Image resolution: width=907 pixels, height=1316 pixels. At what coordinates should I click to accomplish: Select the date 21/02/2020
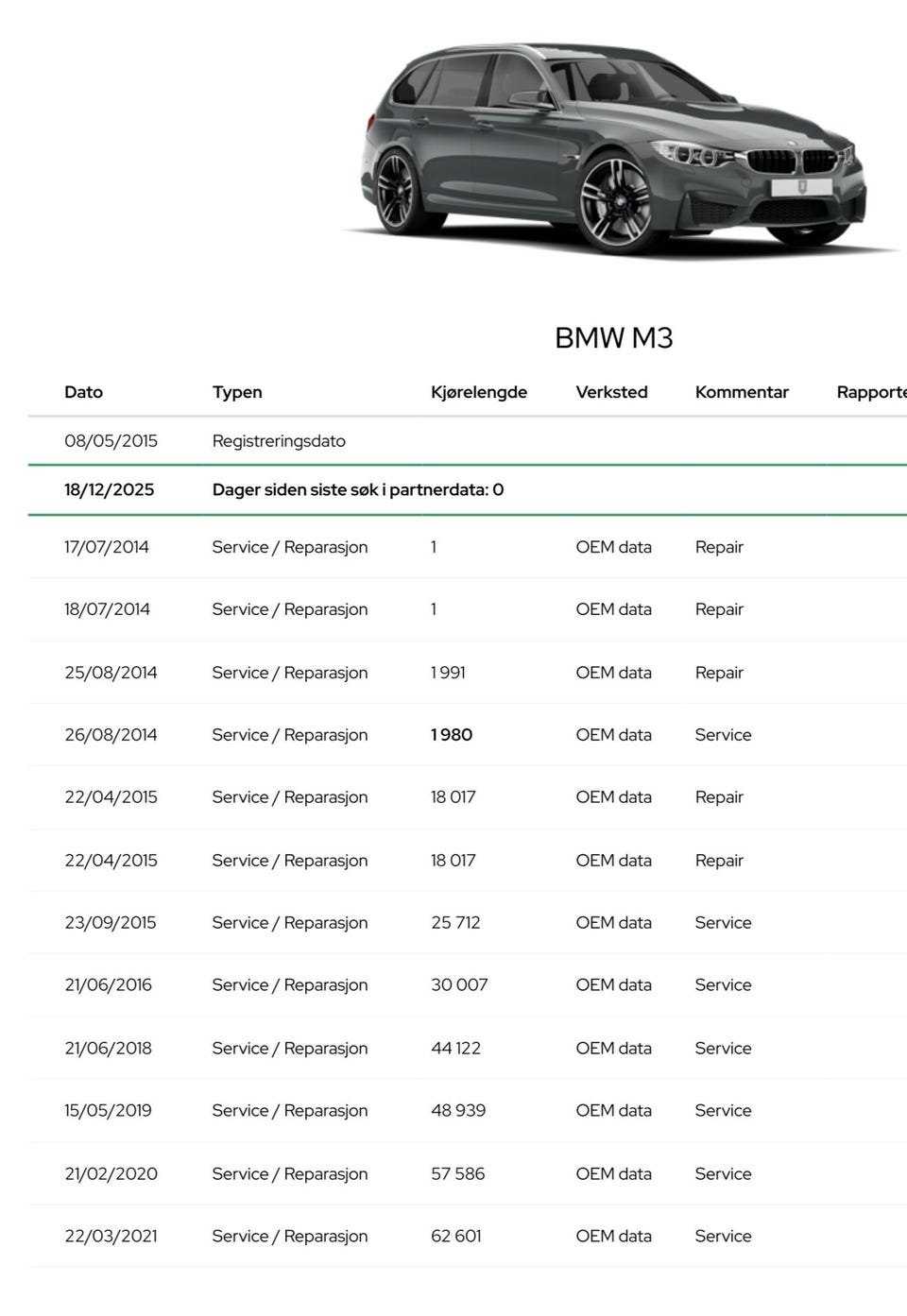[111, 1174]
